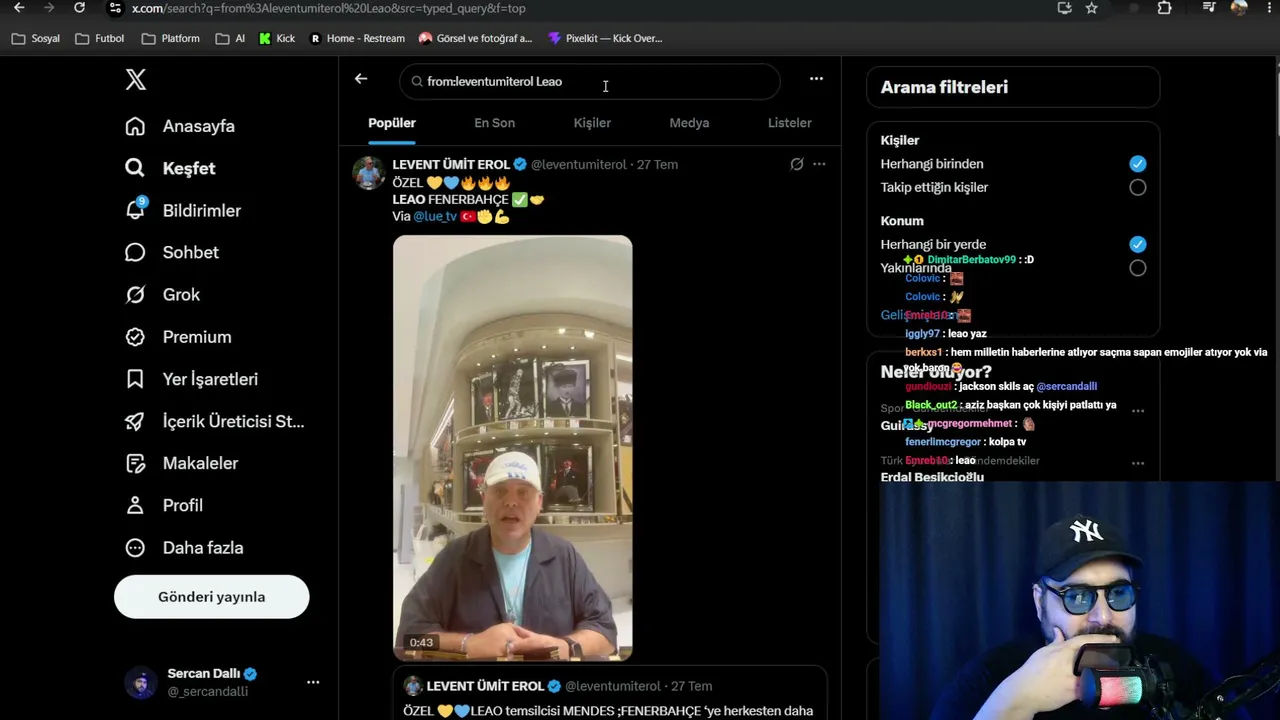Open the three-dot menu beside the search box
Viewport: 1280px width, 720px height.
816,79
